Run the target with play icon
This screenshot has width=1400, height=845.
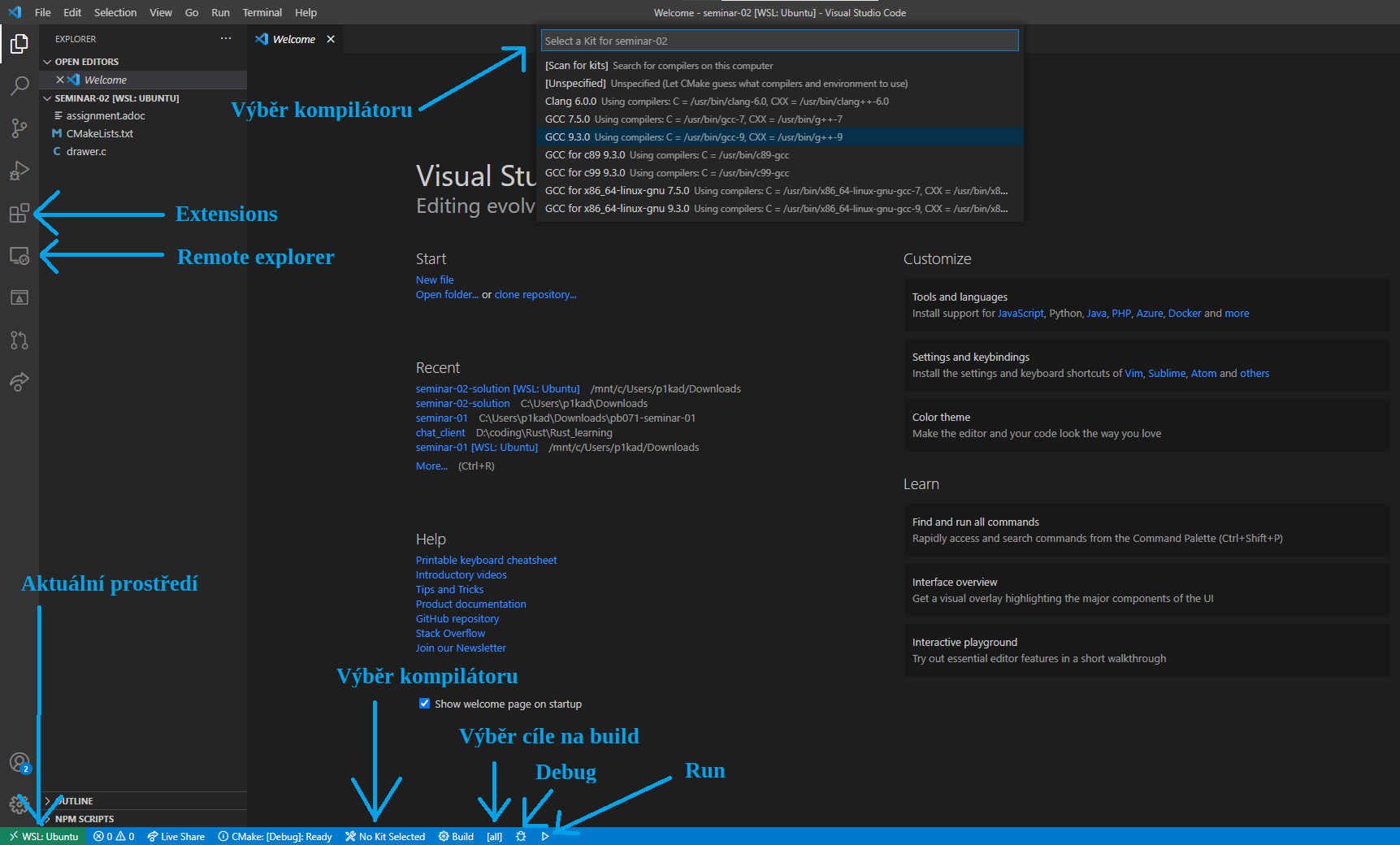544,836
